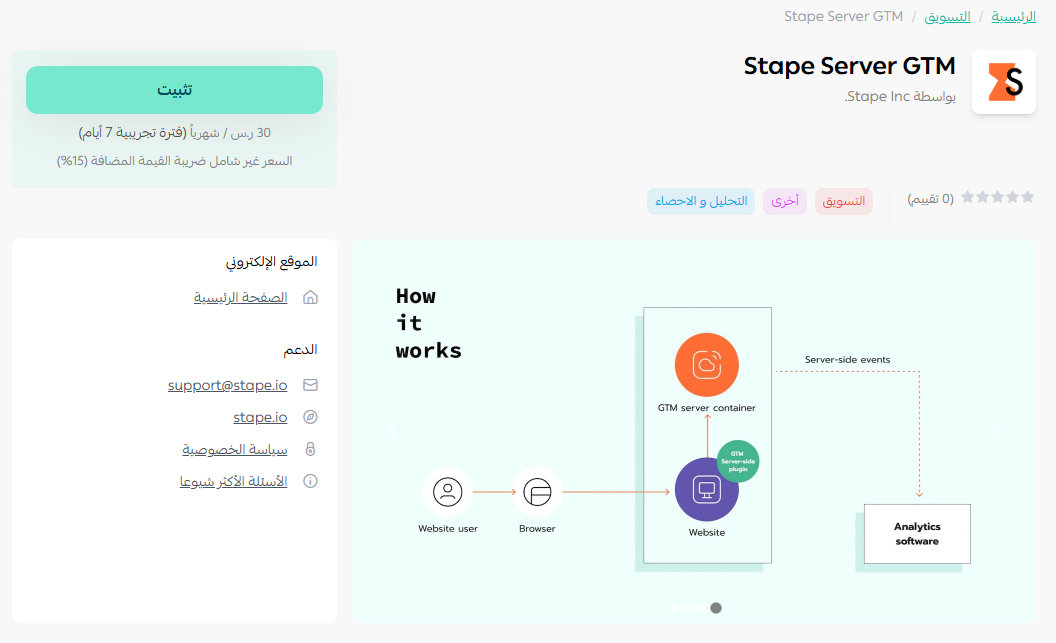
Task: Click the envelope icon next to support email
Action: 310,385
